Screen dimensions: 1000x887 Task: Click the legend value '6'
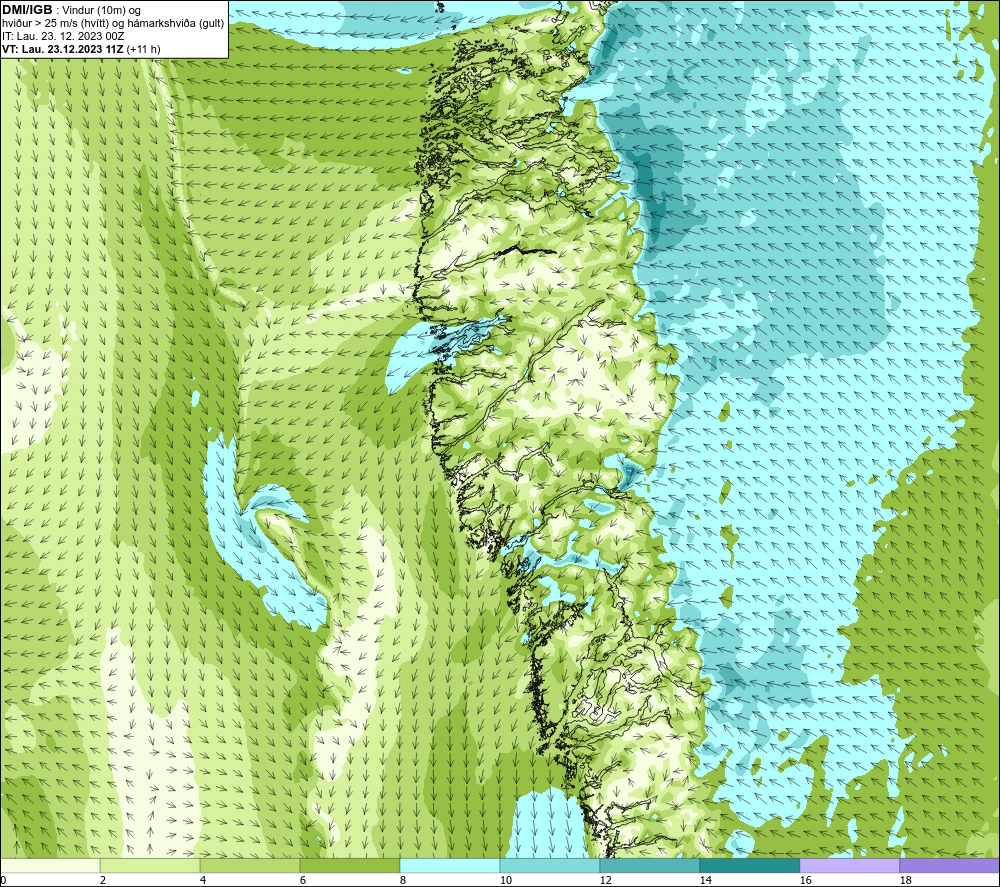click(303, 881)
